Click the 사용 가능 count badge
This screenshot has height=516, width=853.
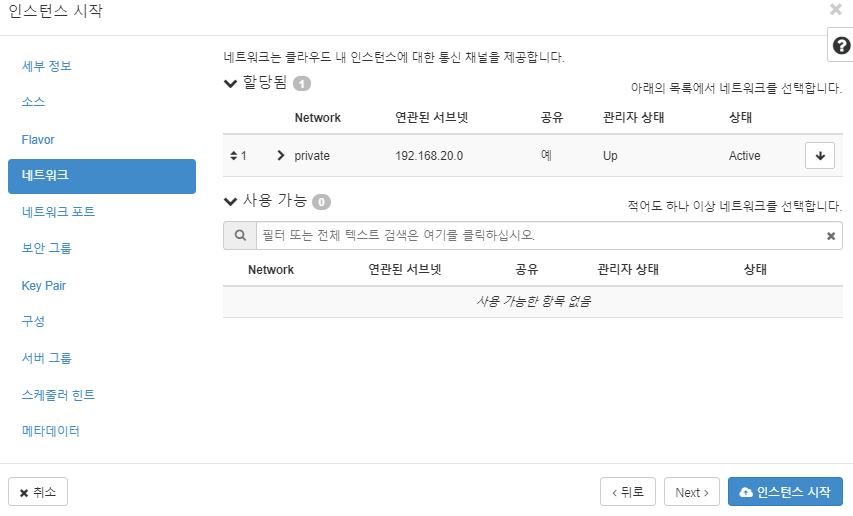click(322, 202)
